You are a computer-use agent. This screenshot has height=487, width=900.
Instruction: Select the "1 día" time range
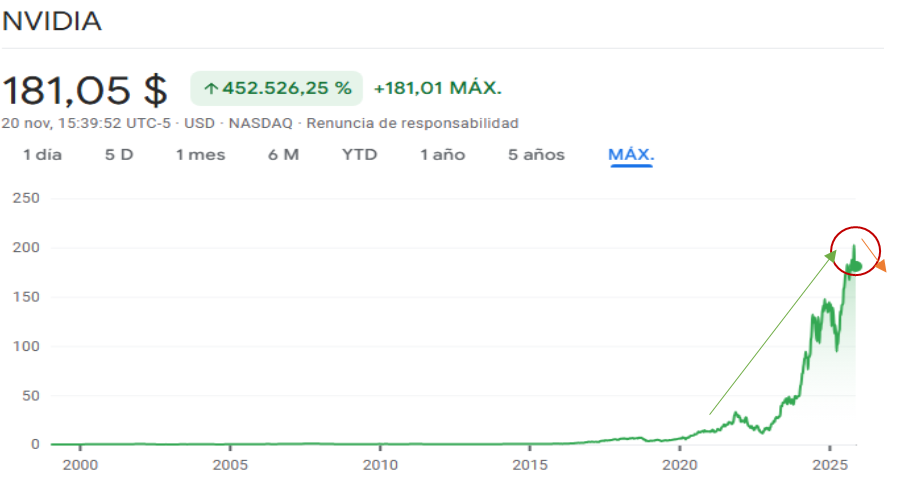click(42, 155)
